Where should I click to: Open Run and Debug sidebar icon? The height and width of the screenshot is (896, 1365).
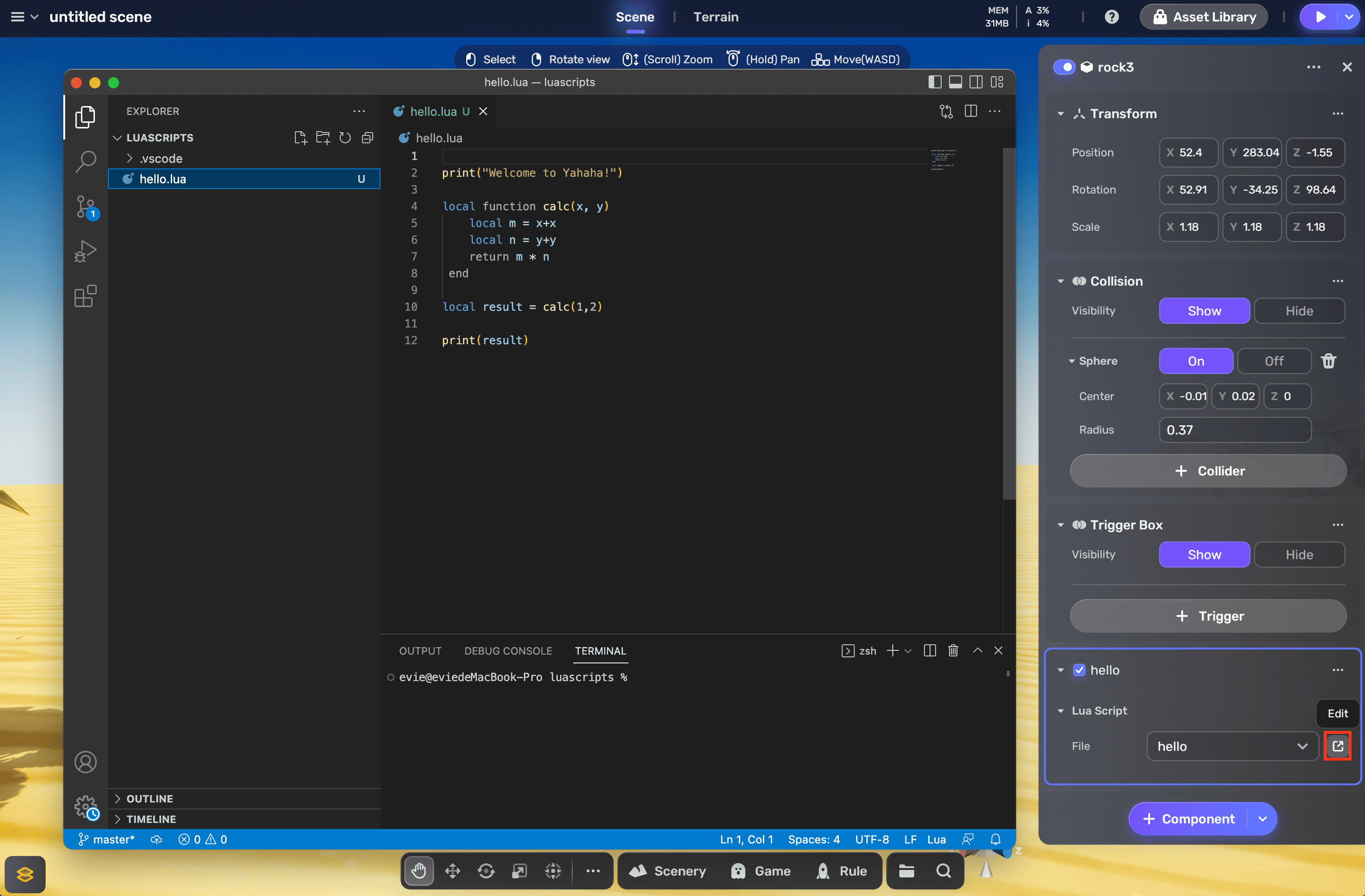click(x=86, y=251)
